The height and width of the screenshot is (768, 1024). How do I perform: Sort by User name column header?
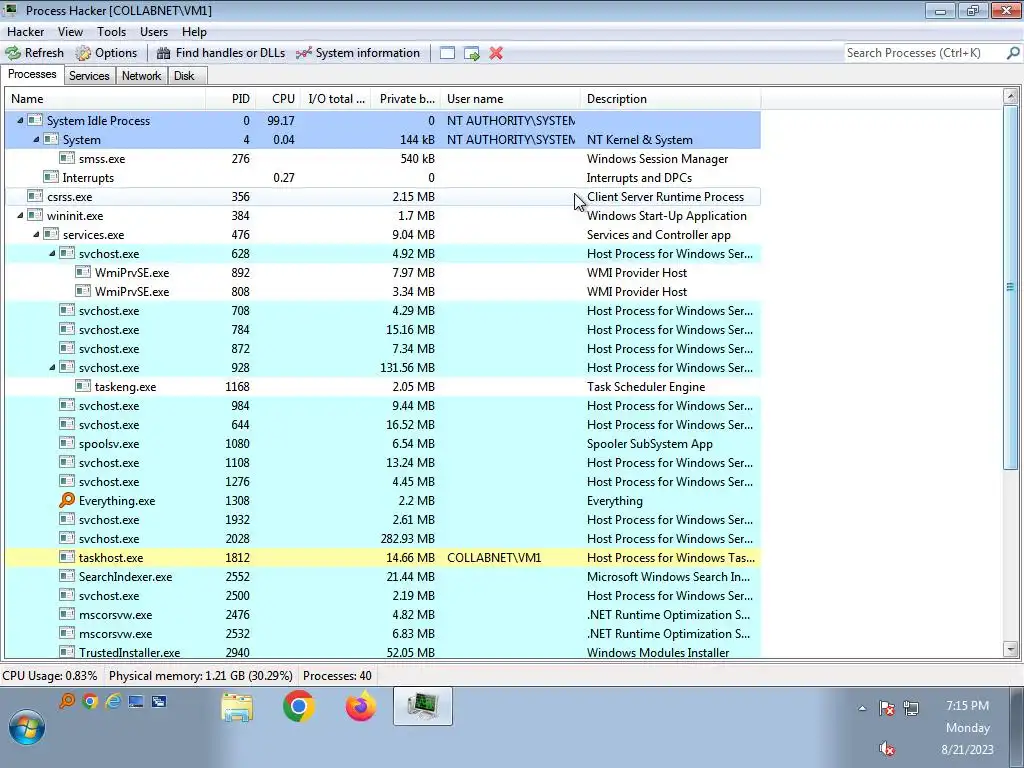[x=510, y=99]
